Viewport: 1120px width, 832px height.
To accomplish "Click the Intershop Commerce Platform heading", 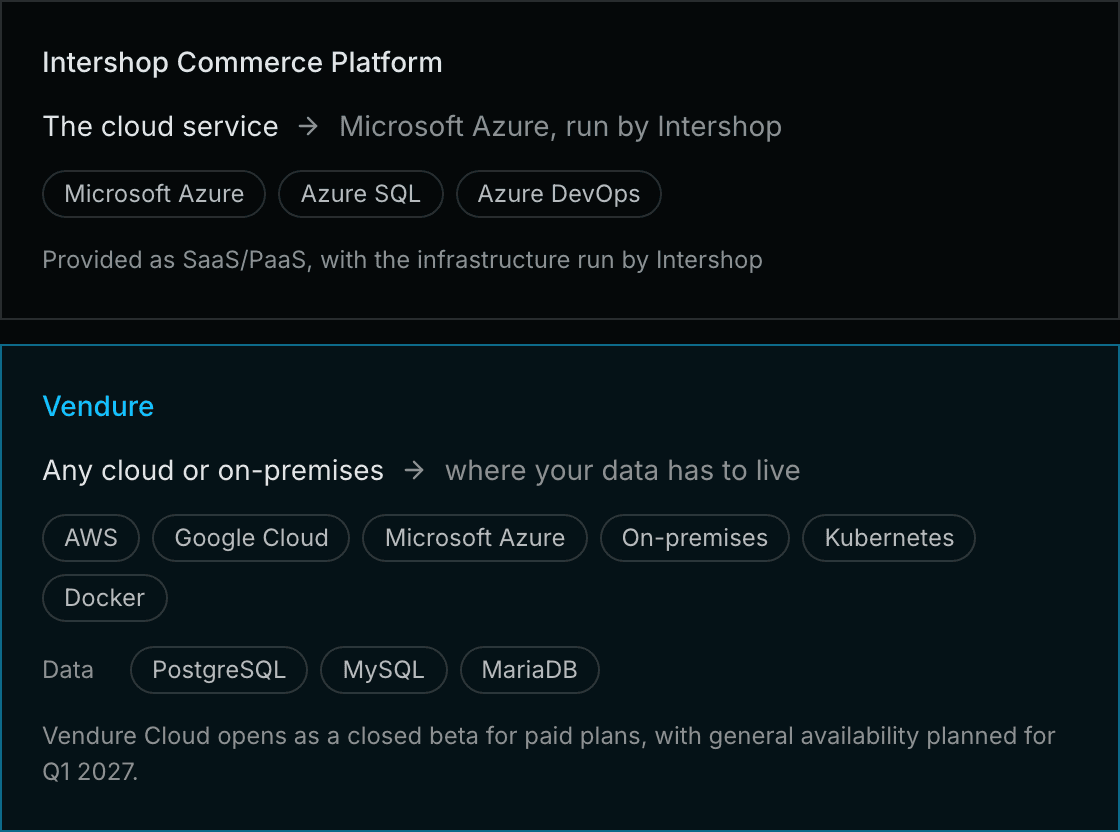I will point(242,63).
